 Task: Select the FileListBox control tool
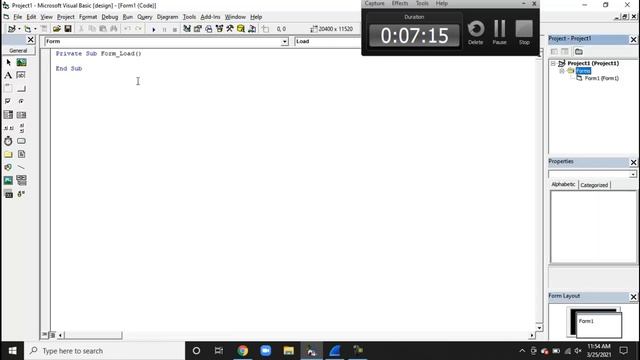21,154
